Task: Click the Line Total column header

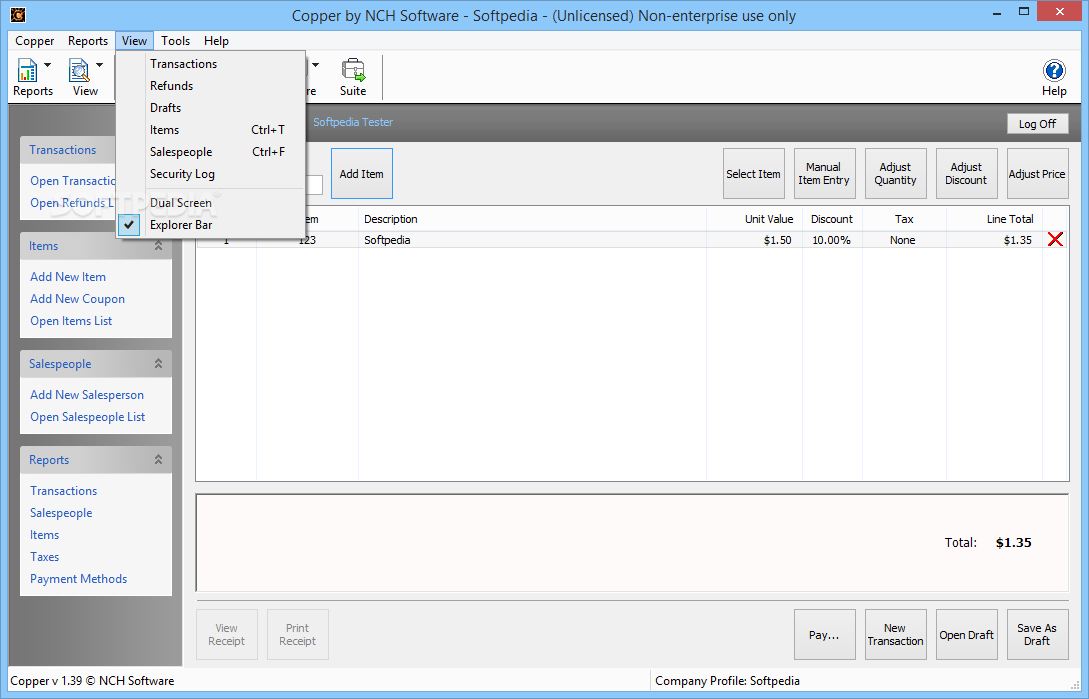Action: tap(994, 219)
